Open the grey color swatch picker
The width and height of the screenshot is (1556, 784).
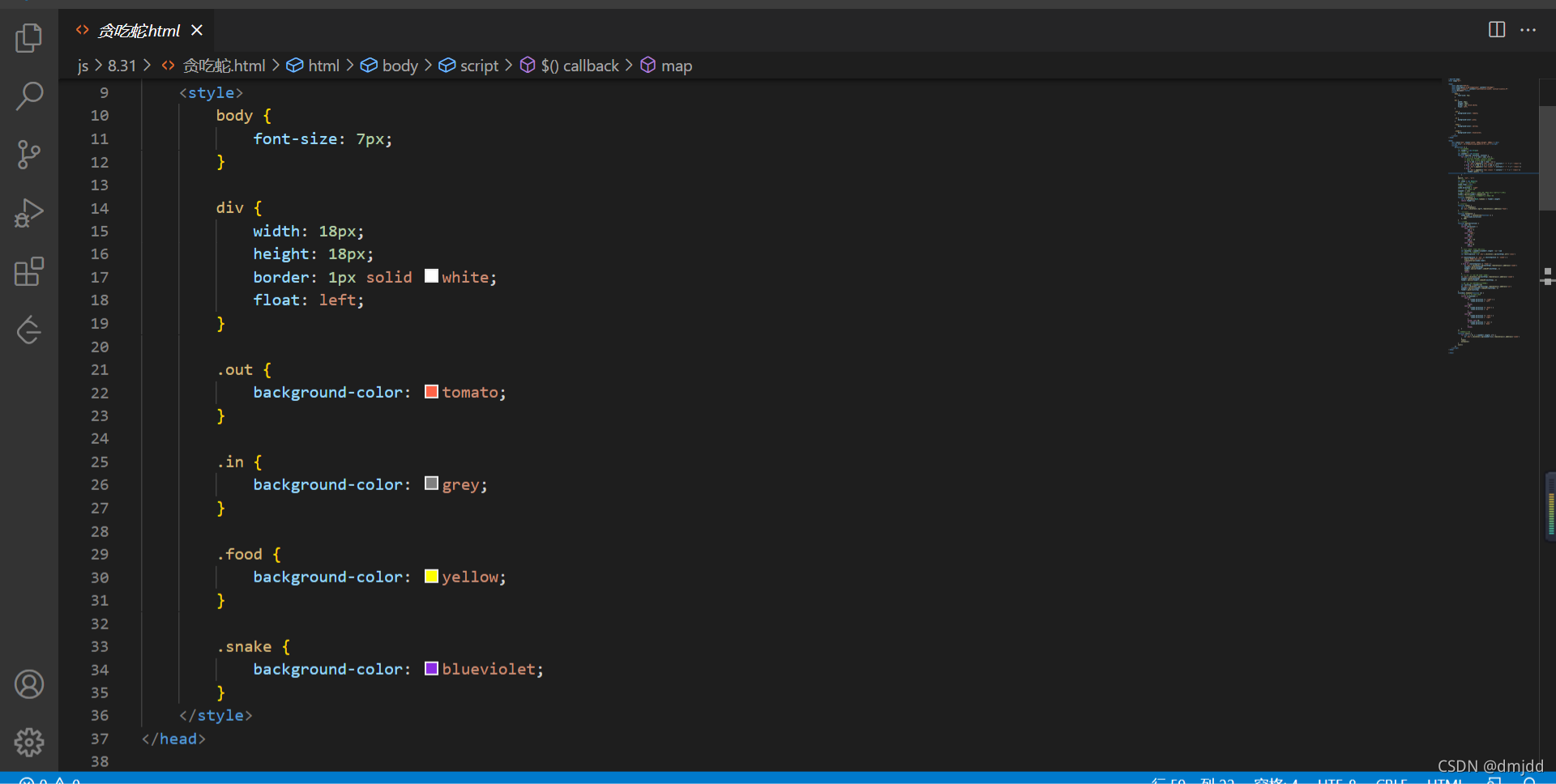(431, 484)
